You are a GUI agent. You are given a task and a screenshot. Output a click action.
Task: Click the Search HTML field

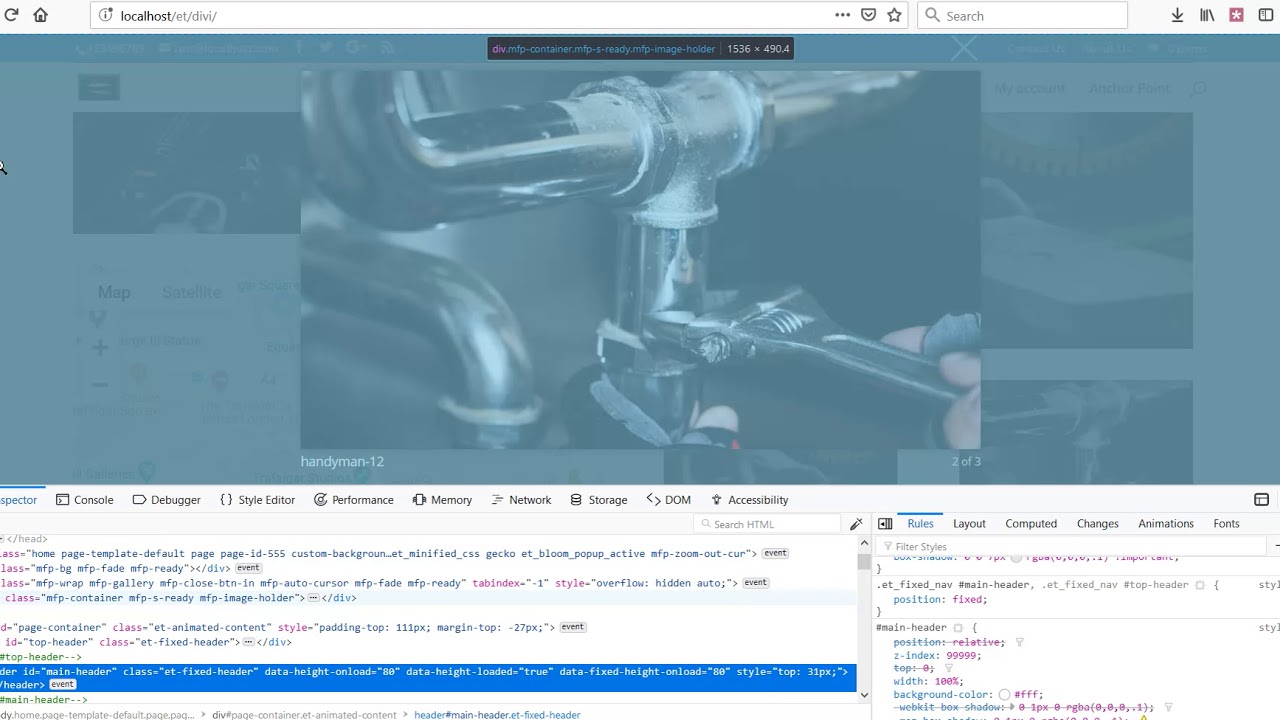(x=768, y=524)
